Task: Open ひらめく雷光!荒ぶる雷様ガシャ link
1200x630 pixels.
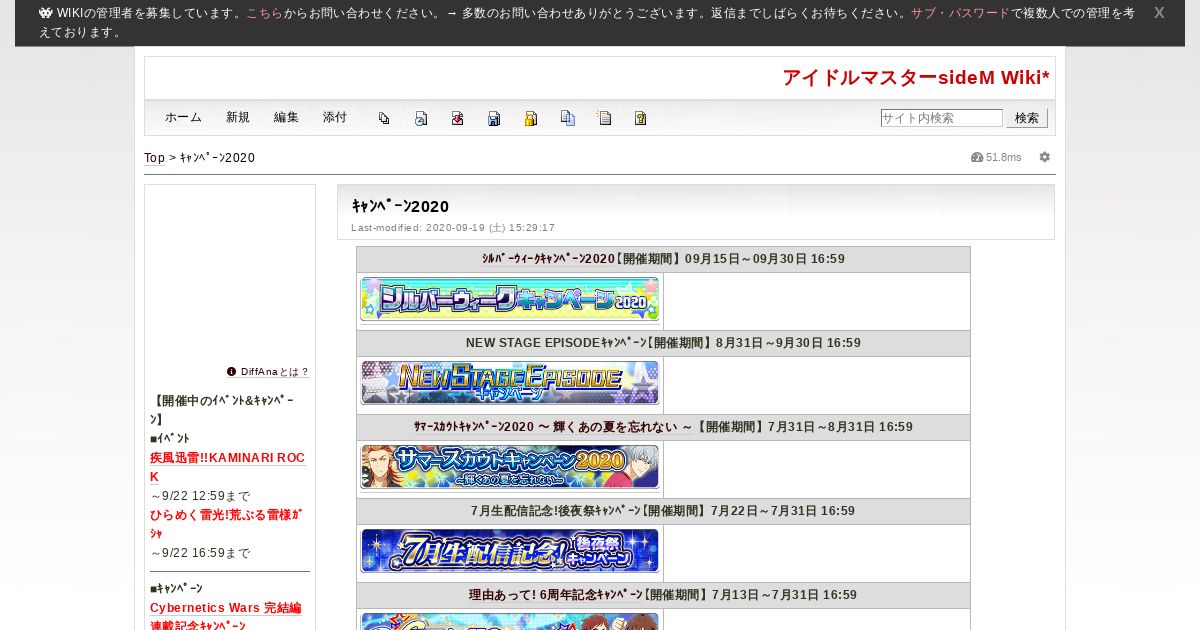Action: [x=226, y=524]
